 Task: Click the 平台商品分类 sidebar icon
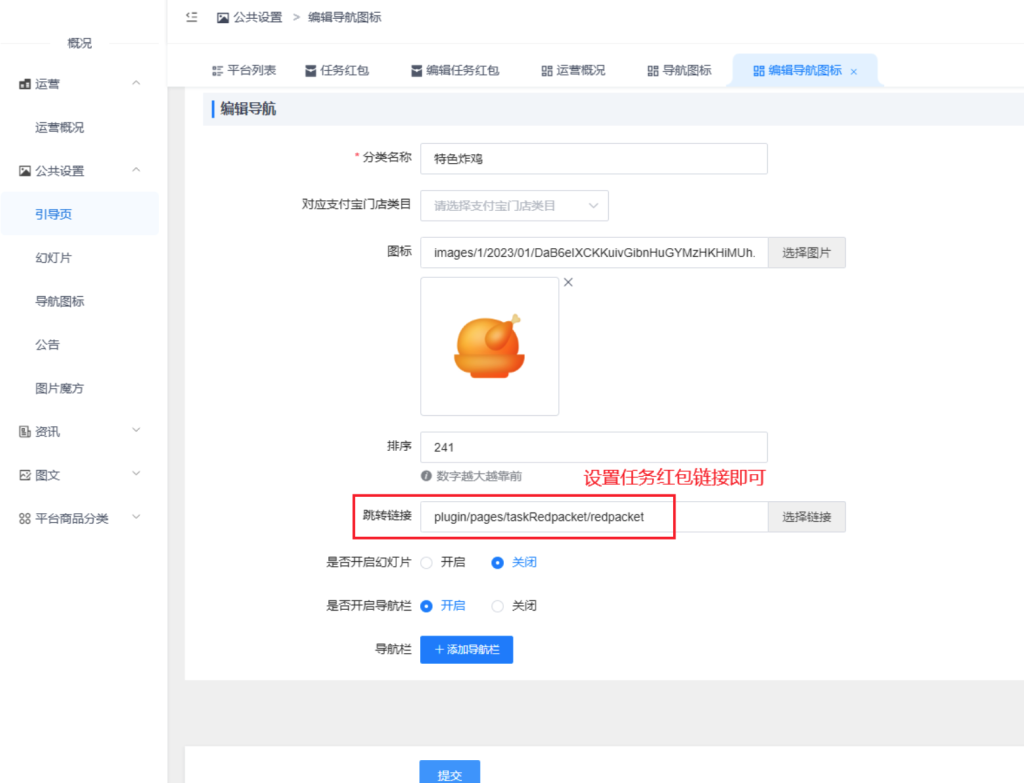24,519
